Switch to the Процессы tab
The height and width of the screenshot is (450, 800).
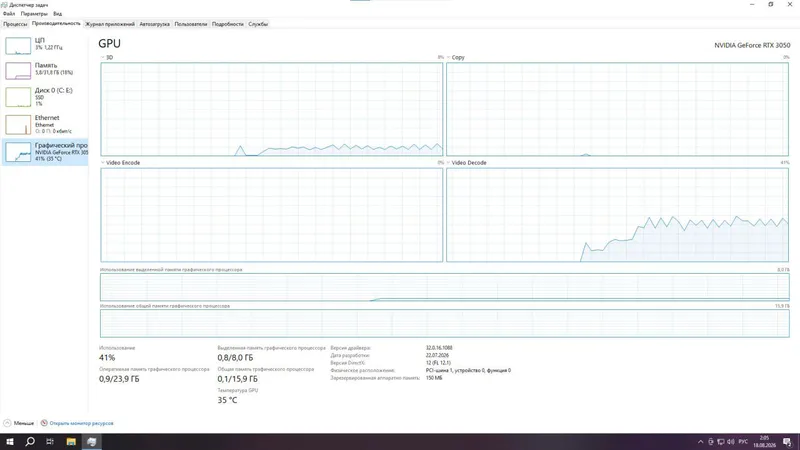tap(15, 24)
